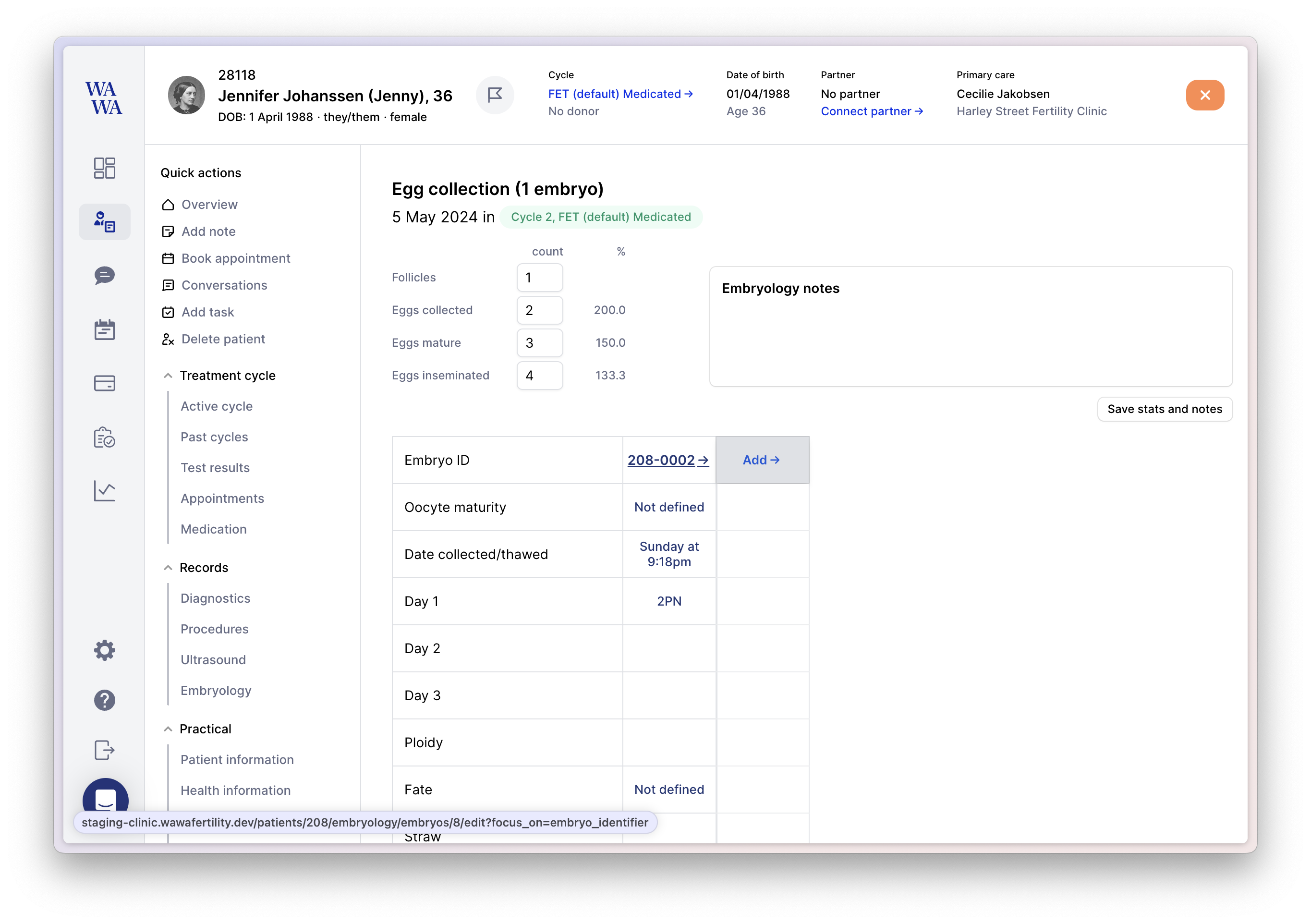
Task: Open embryo 208-0002 link
Action: 668,460
